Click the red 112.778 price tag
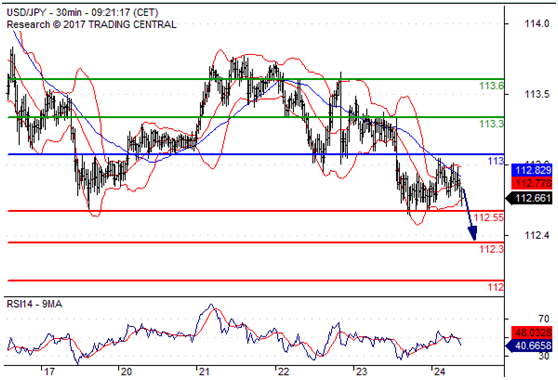The image size is (558, 380). click(532, 183)
